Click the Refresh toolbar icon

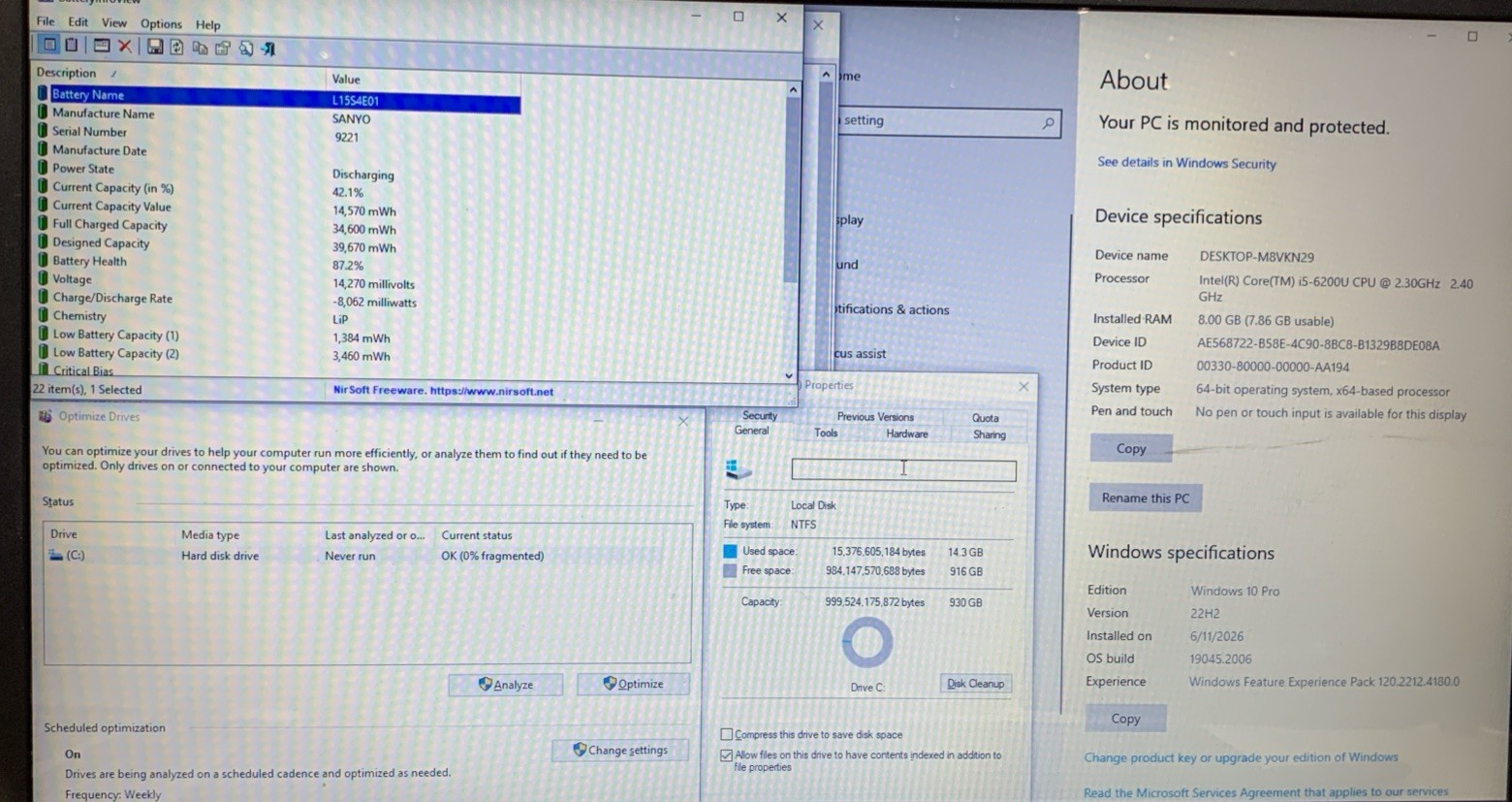pyautogui.click(x=176, y=48)
